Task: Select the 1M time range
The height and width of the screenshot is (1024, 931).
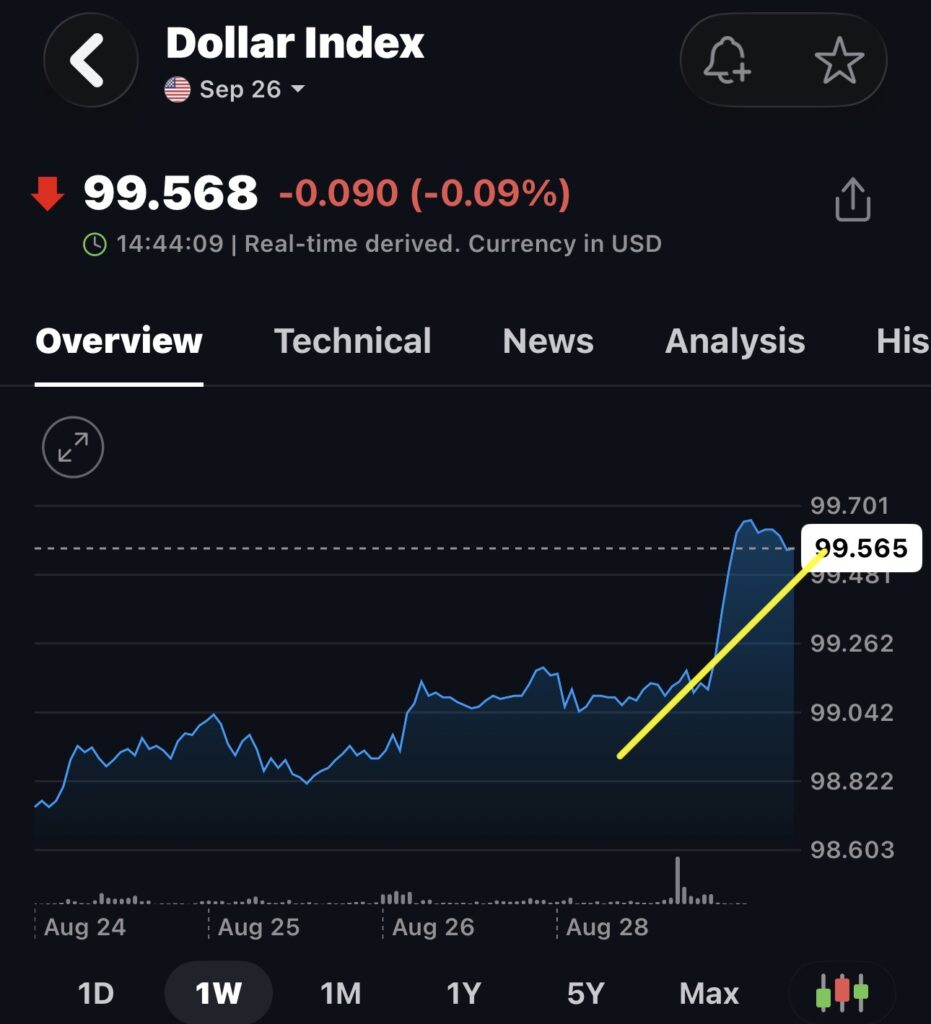Action: (341, 993)
